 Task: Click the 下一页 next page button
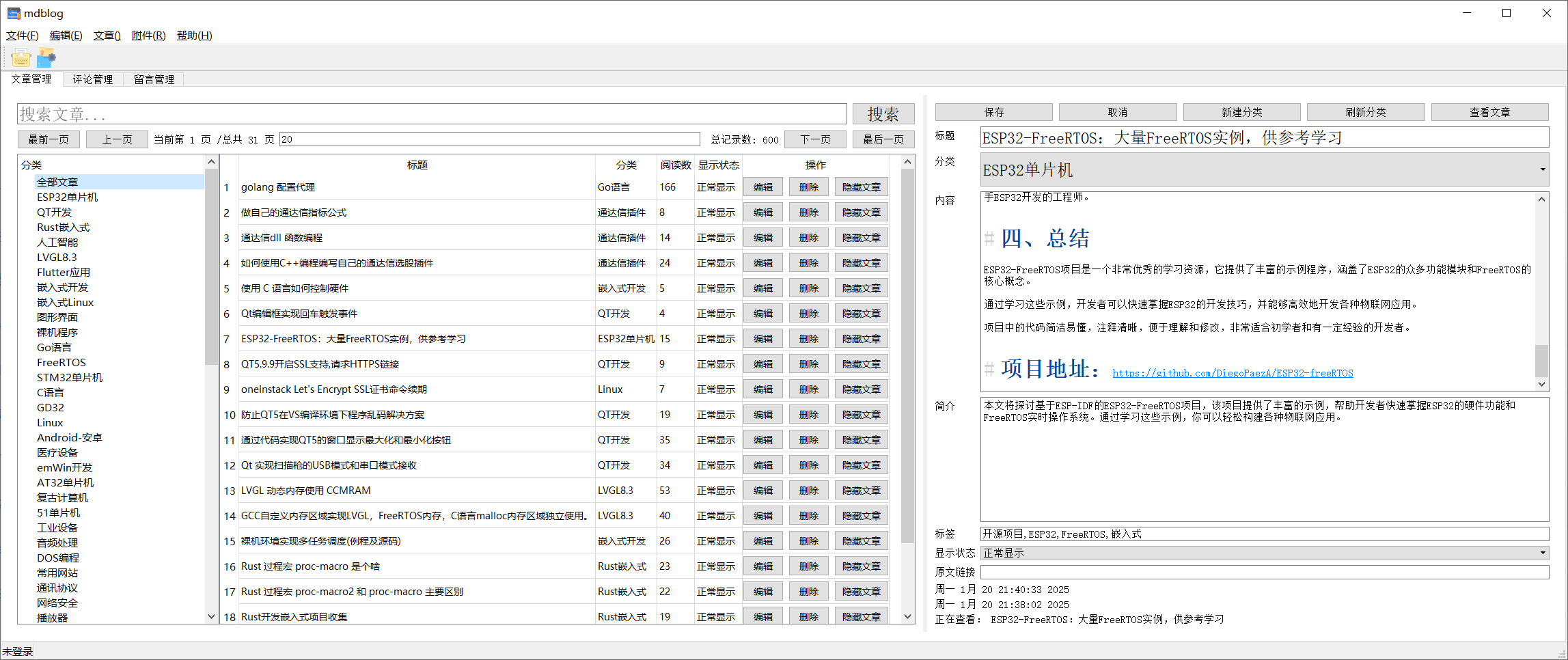coord(816,139)
